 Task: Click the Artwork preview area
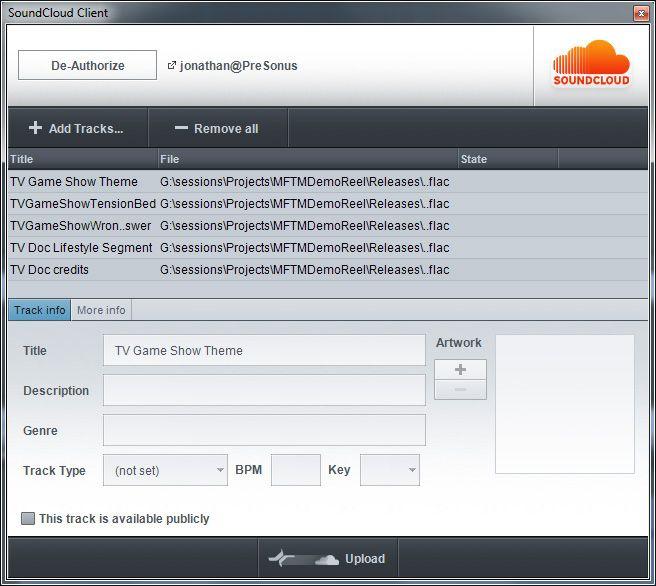[565, 404]
